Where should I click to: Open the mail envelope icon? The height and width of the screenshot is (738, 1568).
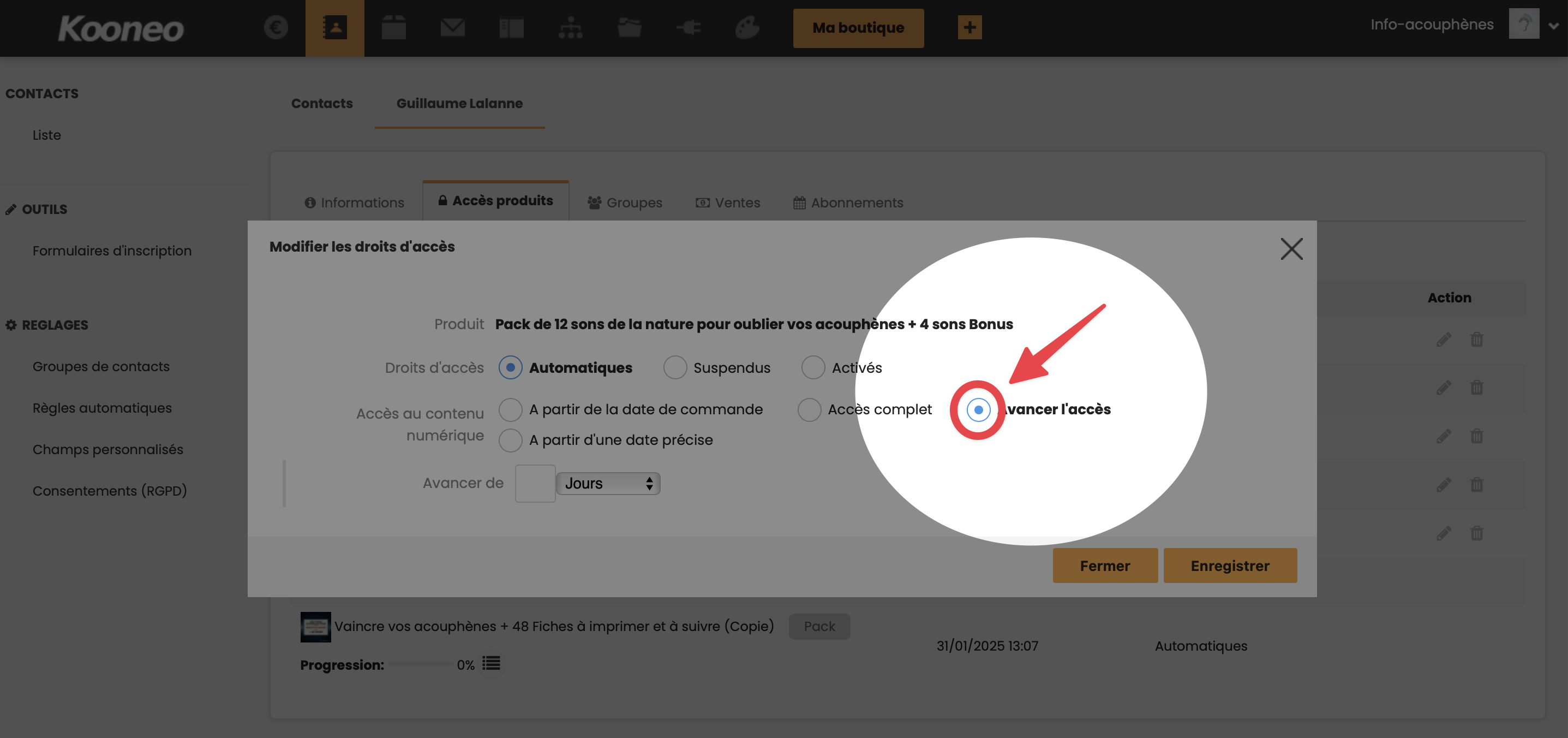(452, 27)
